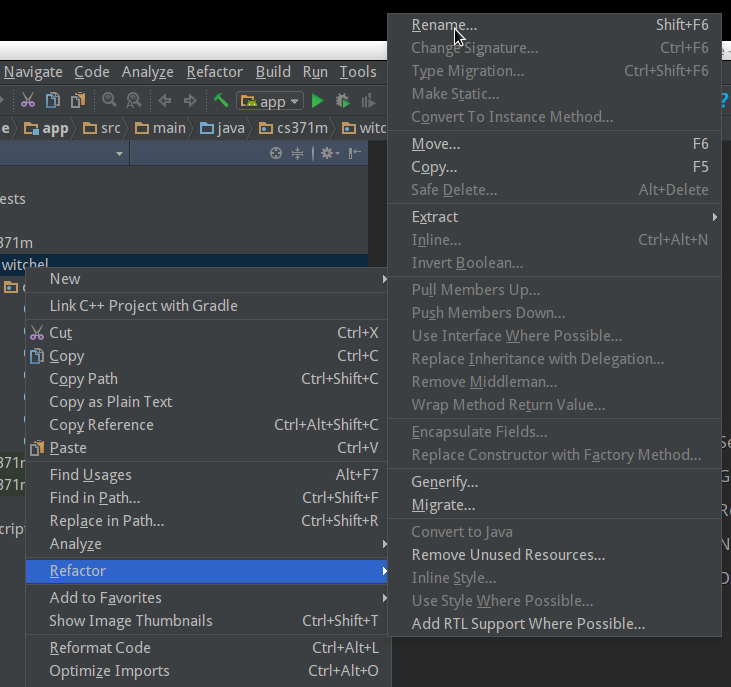The width and height of the screenshot is (731, 687).
Task: Open the project view selector dropdown arrow
Action: [119, 154]
